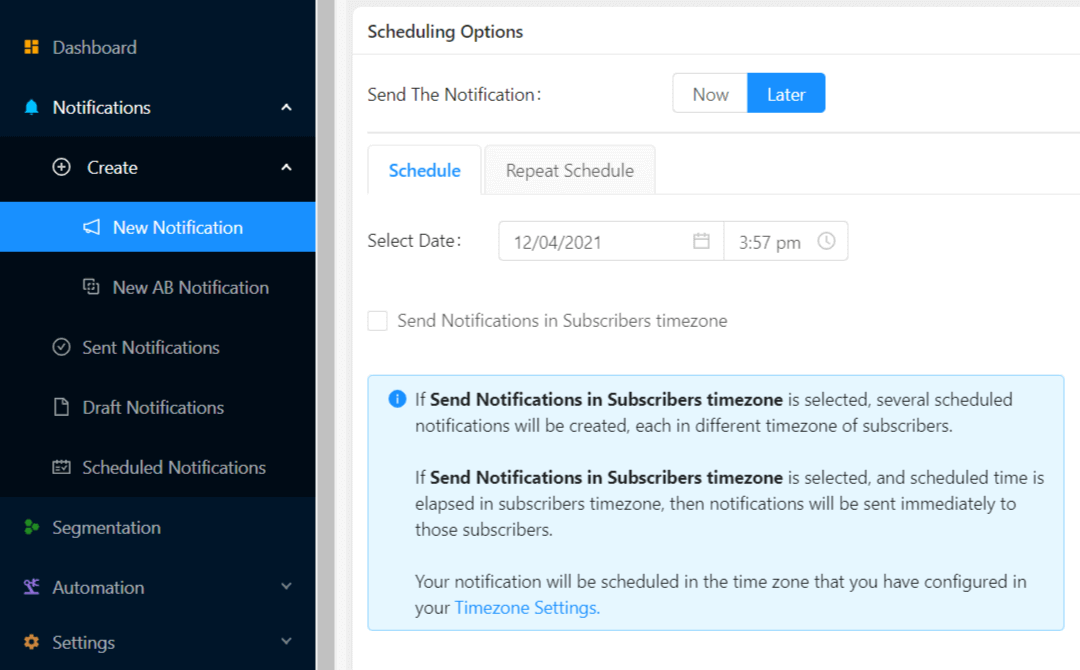Collapse the Notifications menu chevron
This screenshot has width=1080, height=670.
(x=286, y=107)
